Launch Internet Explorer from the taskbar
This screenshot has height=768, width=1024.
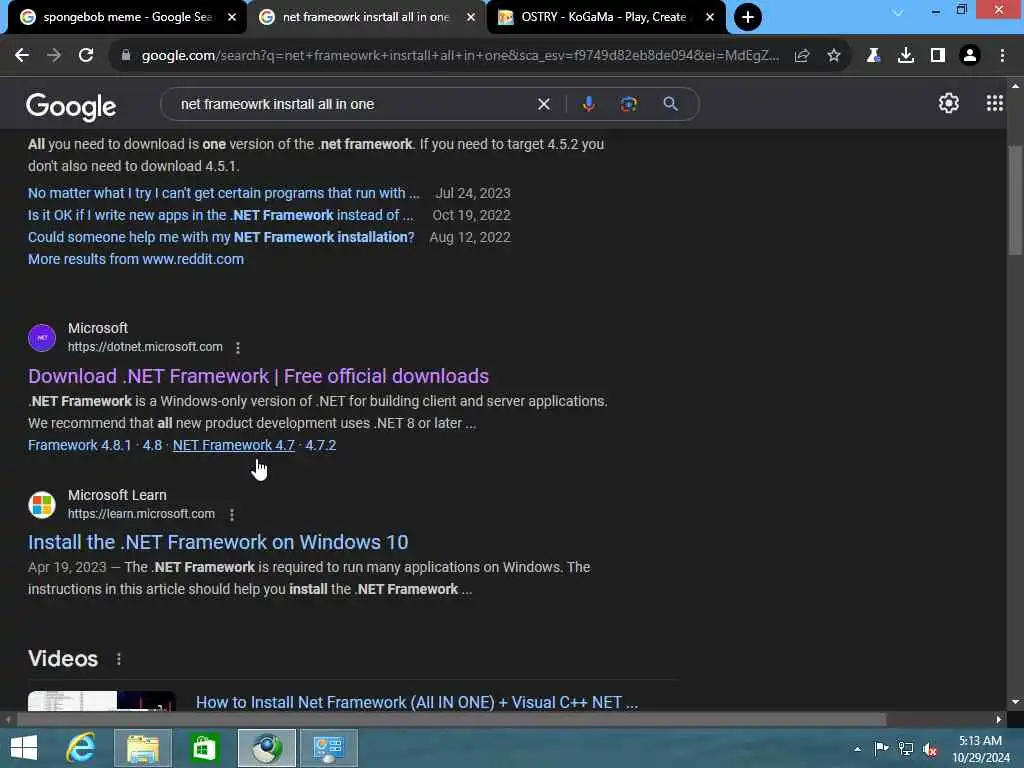(81, 748)
